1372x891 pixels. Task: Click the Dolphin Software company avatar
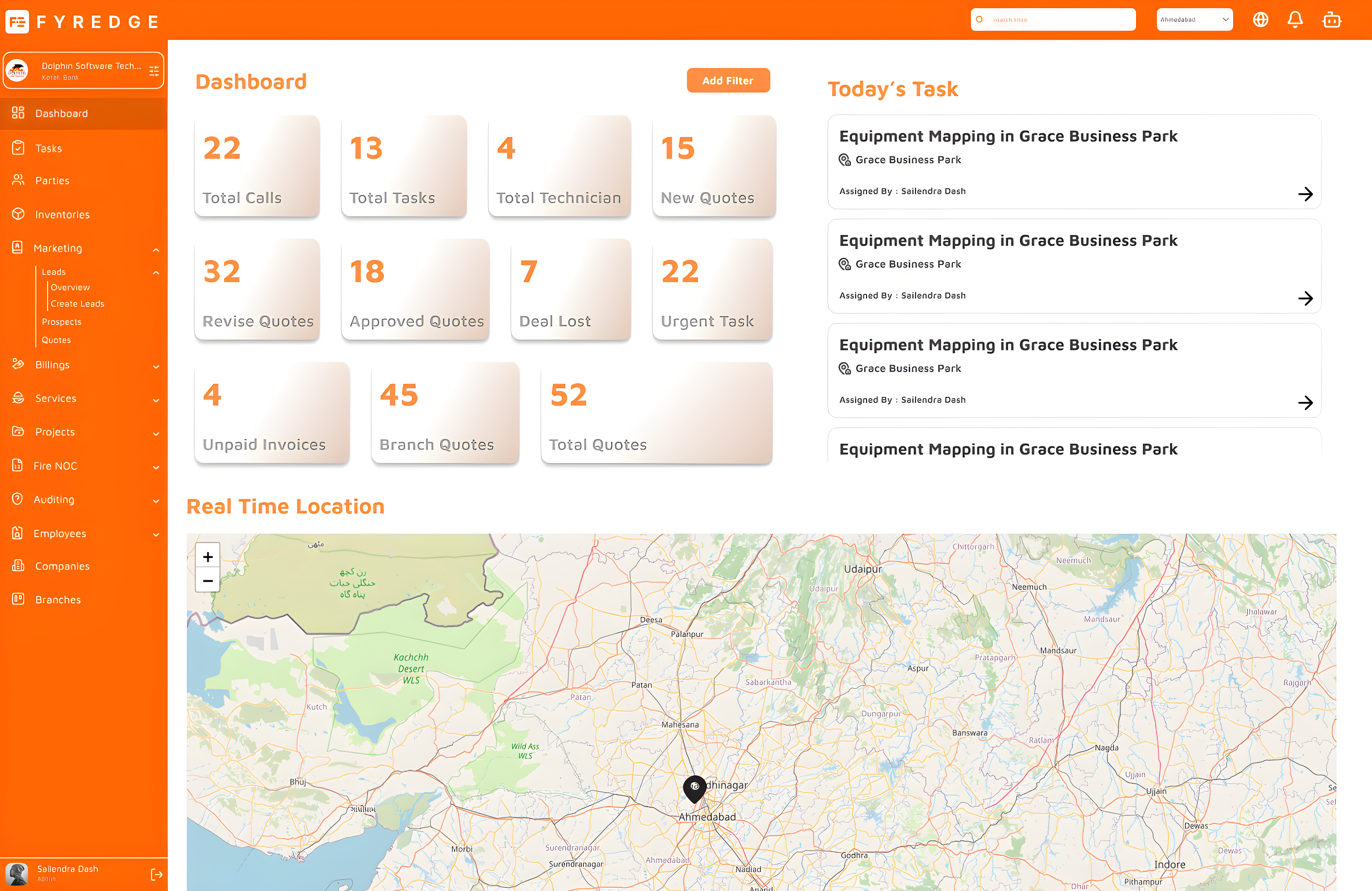click(17, 70)
